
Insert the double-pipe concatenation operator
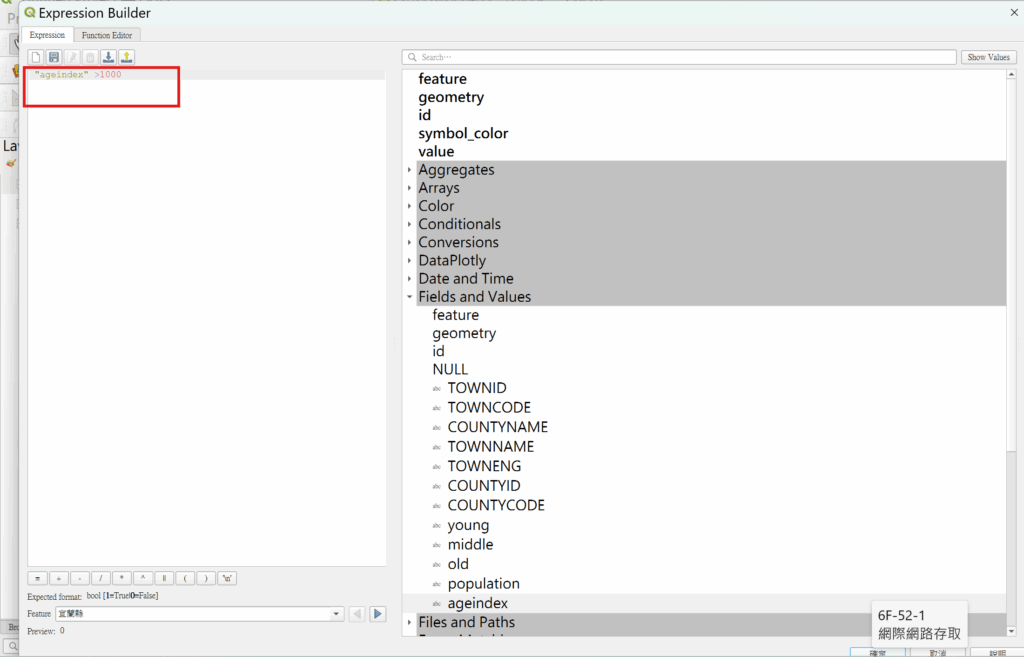(x=164, y=578)
